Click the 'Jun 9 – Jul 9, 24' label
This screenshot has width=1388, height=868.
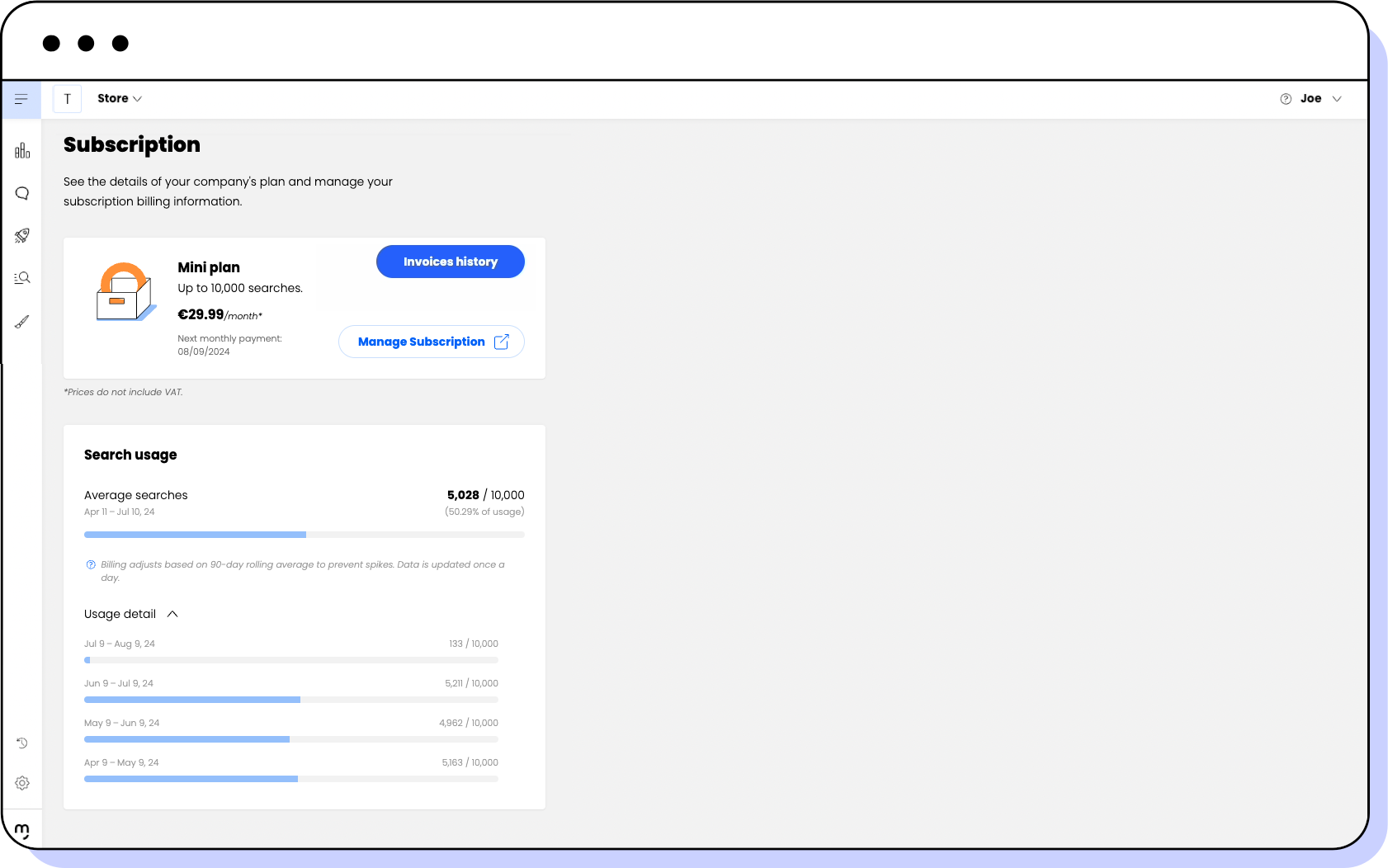coord(119,683)
